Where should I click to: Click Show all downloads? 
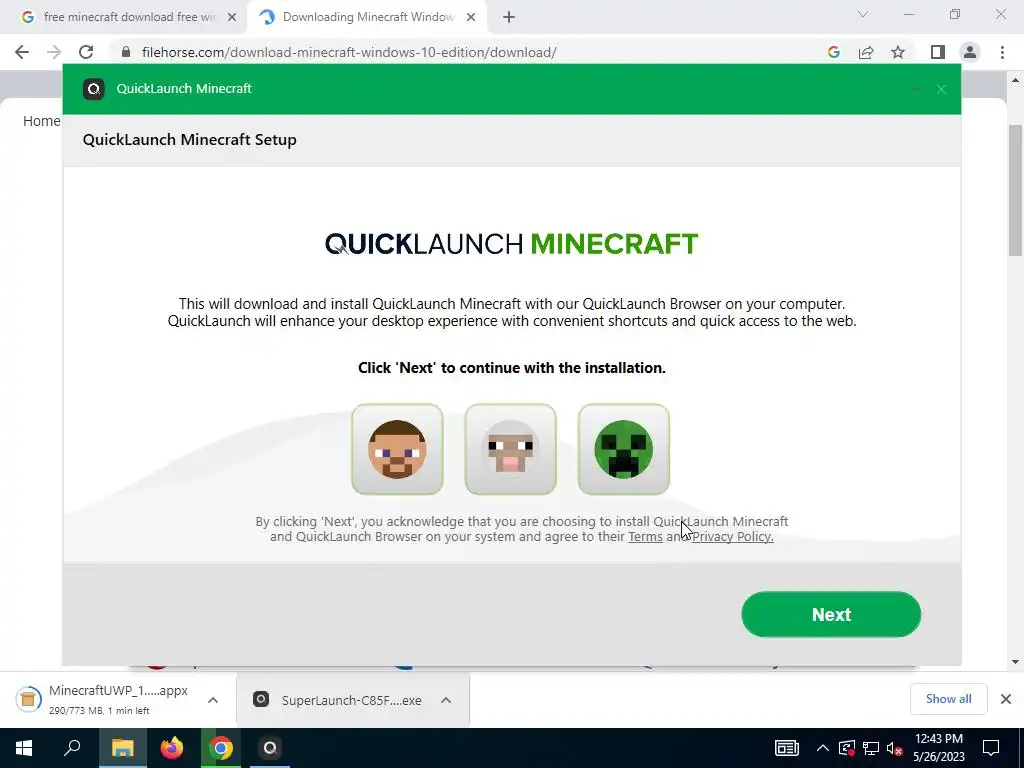pos(948,699)
